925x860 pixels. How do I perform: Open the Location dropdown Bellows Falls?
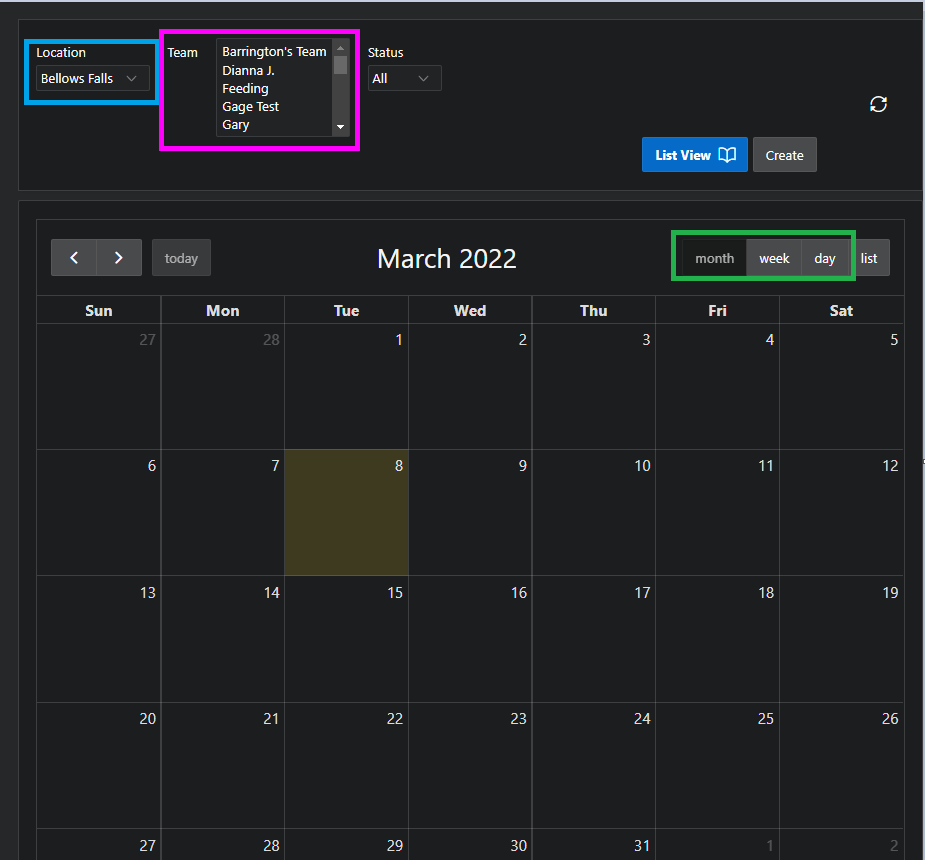pyautogui.click(x=93, y=78)
